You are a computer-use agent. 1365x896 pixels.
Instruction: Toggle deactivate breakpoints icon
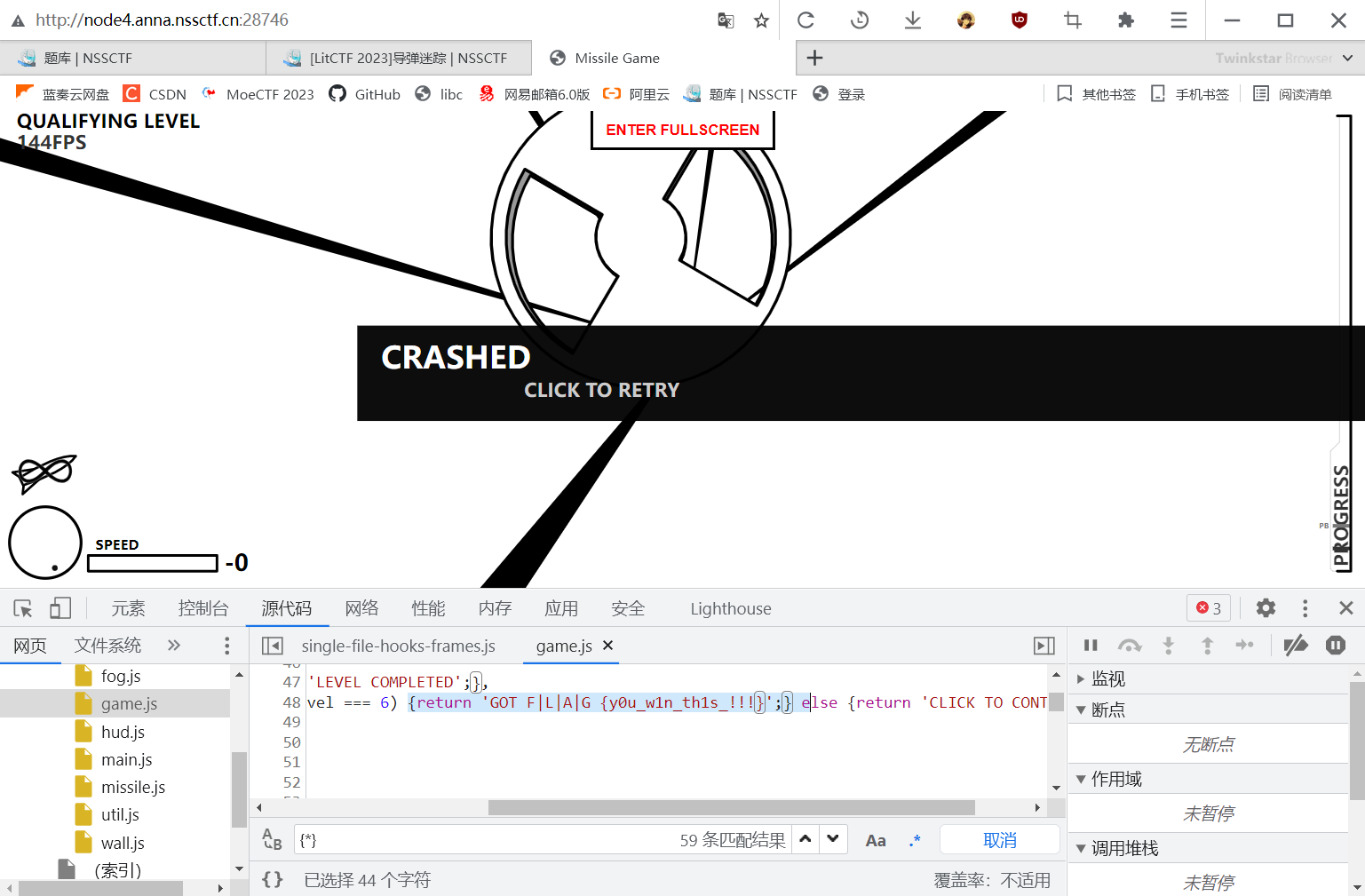point(1296,646)
